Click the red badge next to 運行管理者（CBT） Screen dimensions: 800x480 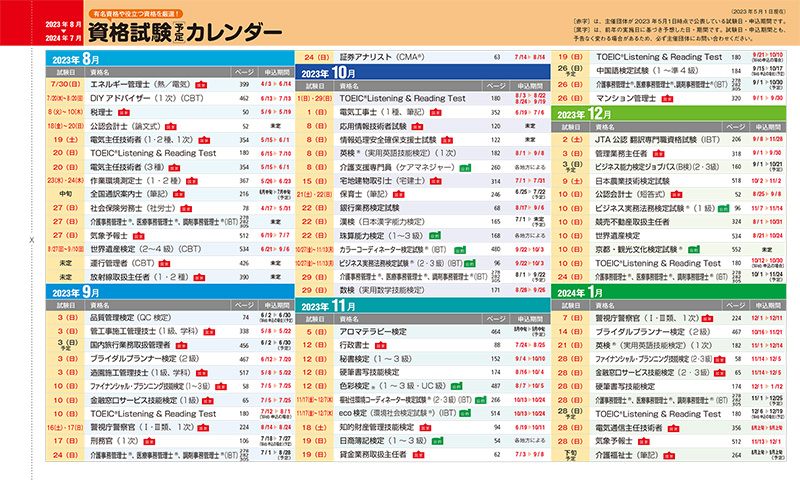[164, 263]
